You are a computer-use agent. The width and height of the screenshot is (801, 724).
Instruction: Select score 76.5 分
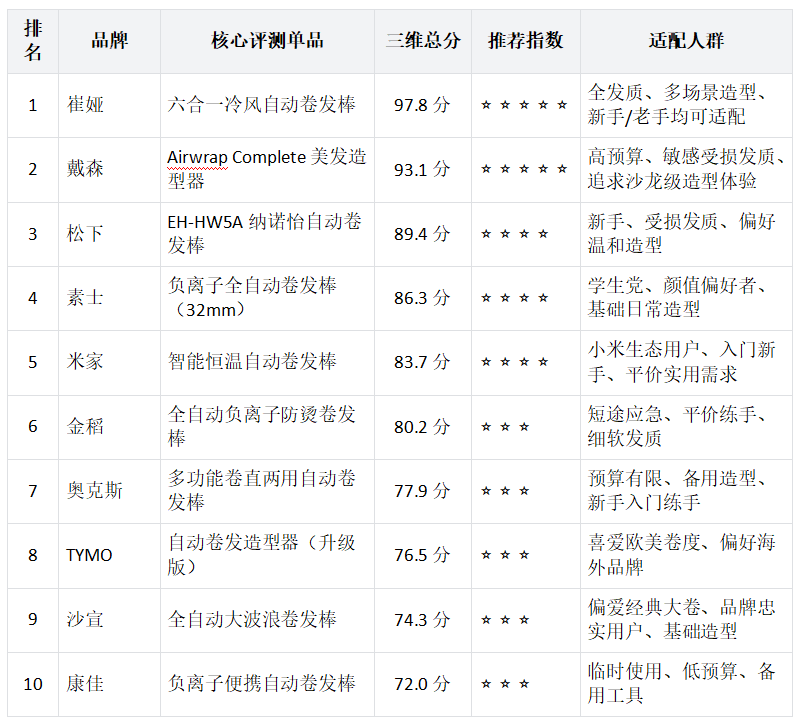pos(423,556)
